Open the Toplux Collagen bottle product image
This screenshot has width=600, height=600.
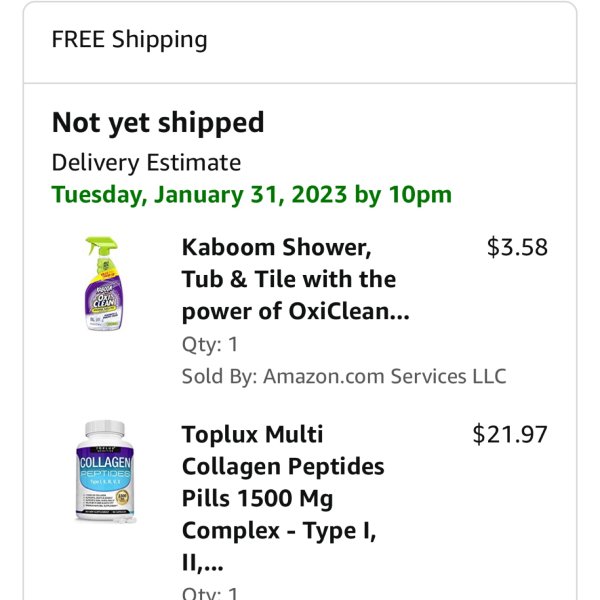105,471
